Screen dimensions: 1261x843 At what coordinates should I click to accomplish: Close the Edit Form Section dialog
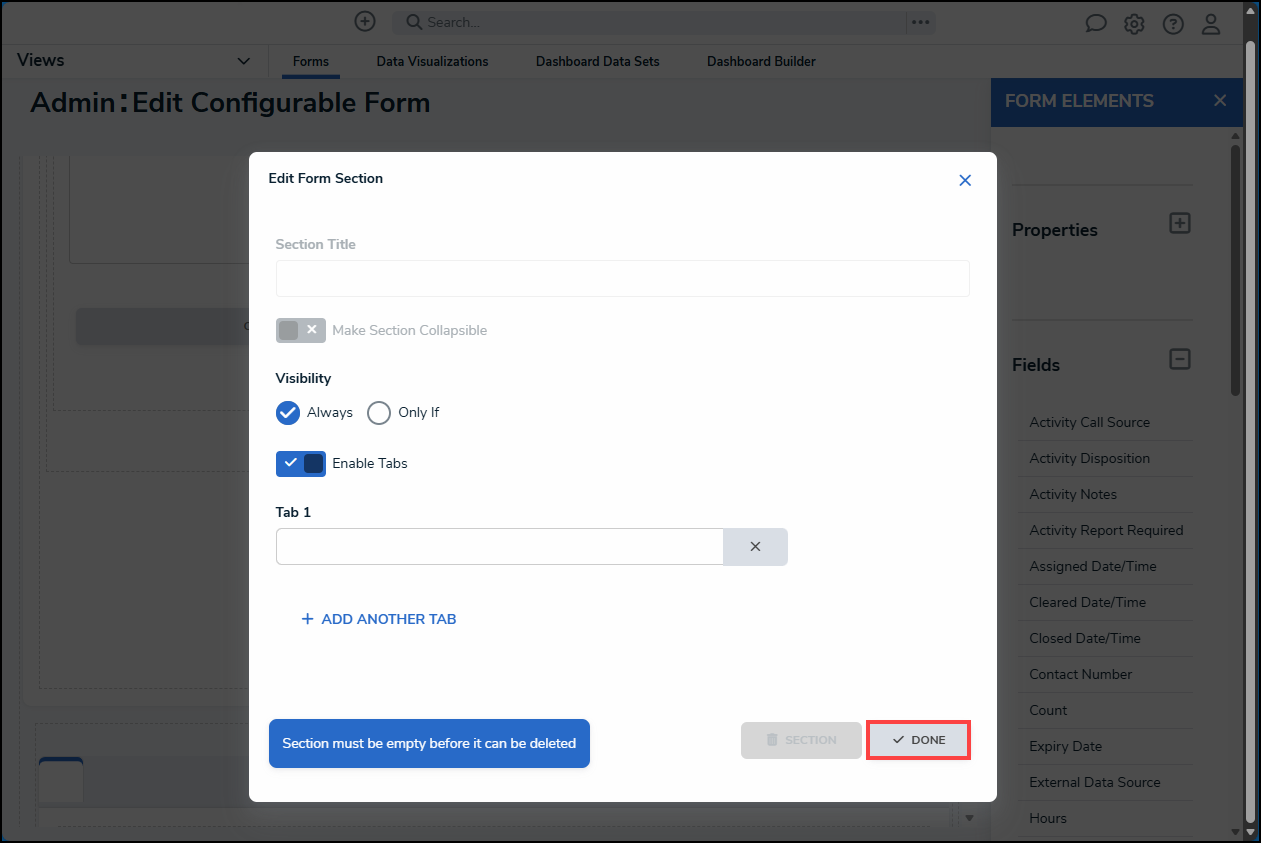[965, 180]
